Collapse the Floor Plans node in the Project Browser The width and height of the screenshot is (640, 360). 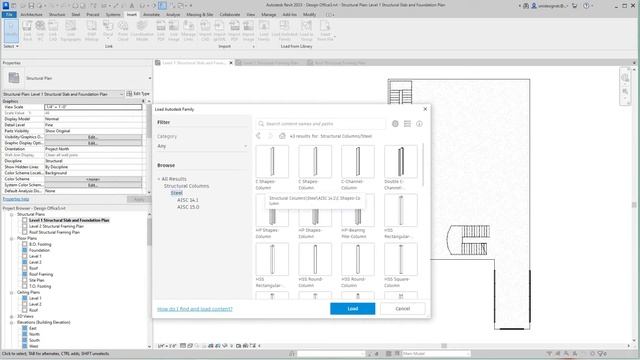(x=12, y=238)
